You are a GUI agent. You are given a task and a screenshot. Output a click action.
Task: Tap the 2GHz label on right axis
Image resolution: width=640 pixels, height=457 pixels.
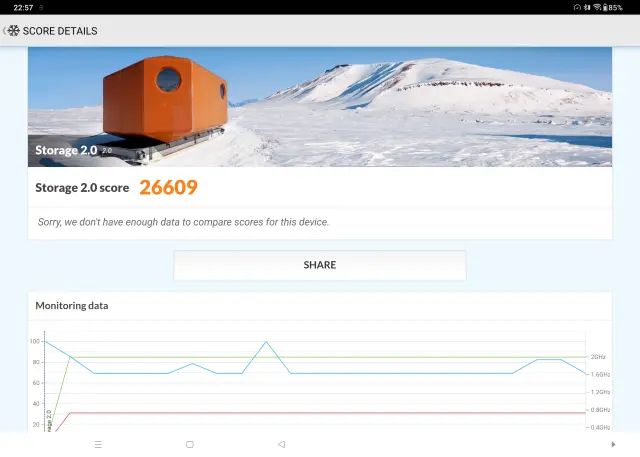click(x=598, y=357)
